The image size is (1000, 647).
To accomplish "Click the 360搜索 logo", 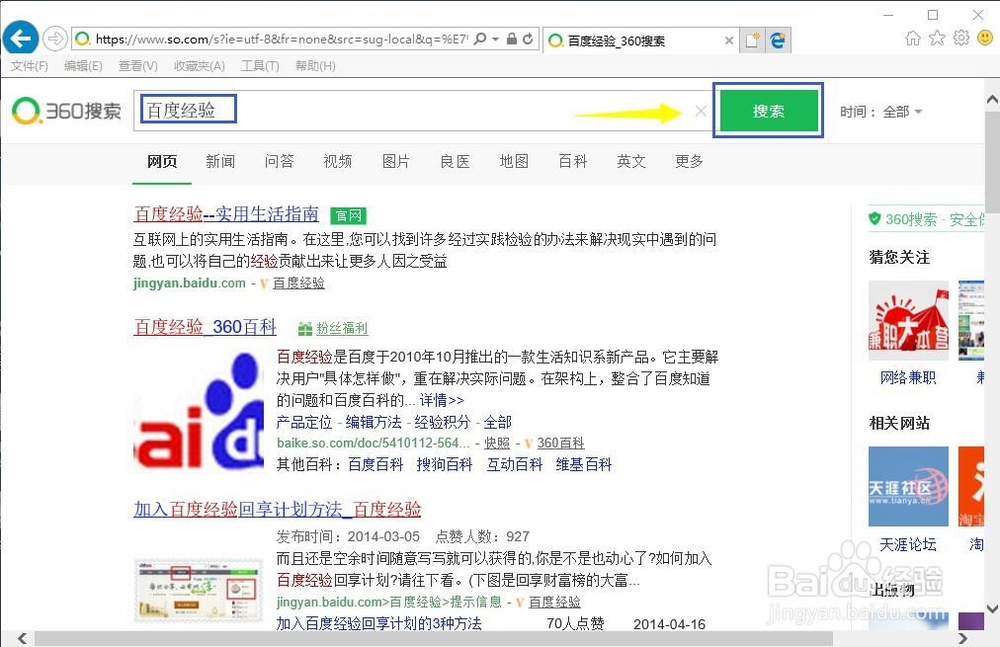I will [x=66, y=111].
